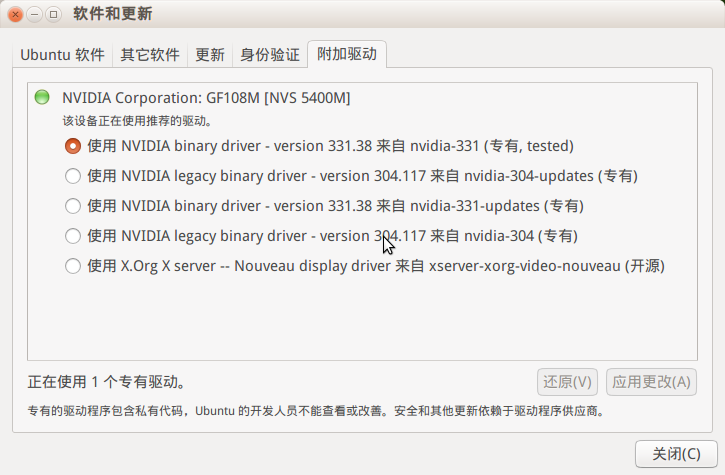Click the green status indicator for NVIDIA device
The image size is (725, 475).
click(x=42, y=97)
